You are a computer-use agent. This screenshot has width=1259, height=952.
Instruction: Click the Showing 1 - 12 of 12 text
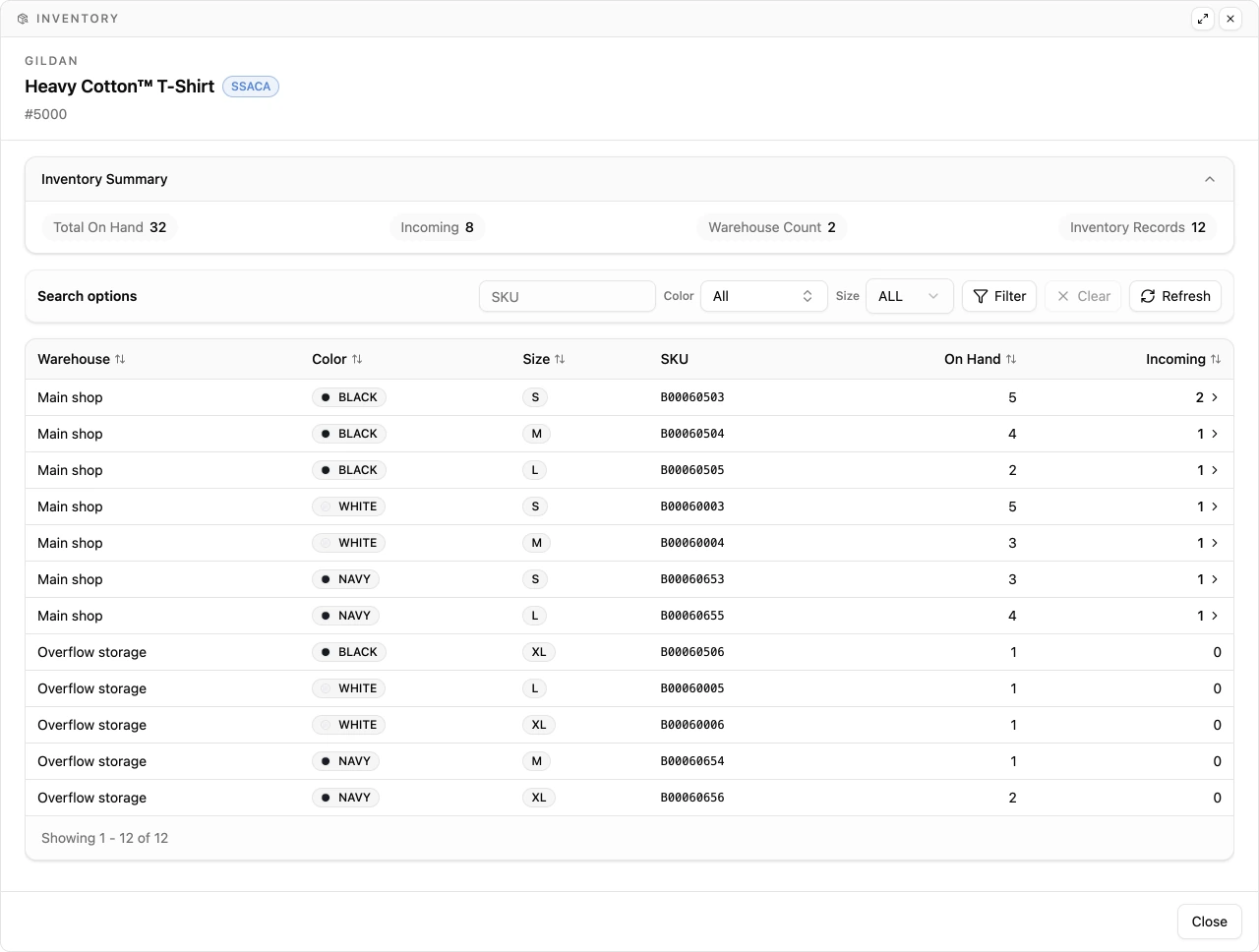tap(105, 838)
